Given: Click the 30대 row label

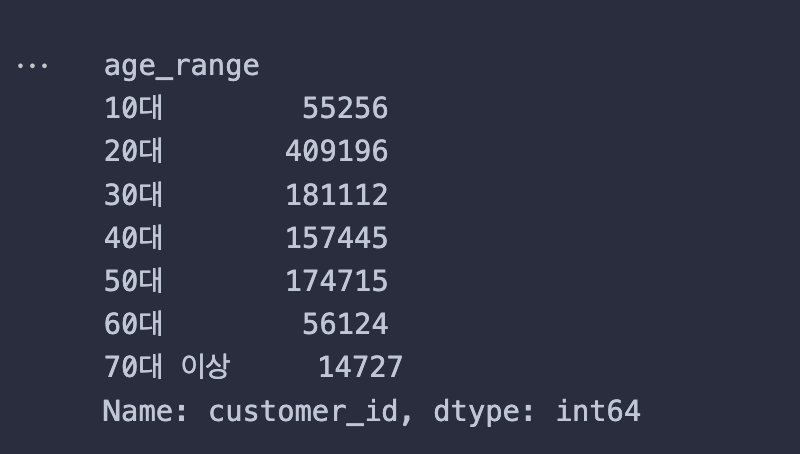Looking at the screenshot, I should [x=133, y=194].
